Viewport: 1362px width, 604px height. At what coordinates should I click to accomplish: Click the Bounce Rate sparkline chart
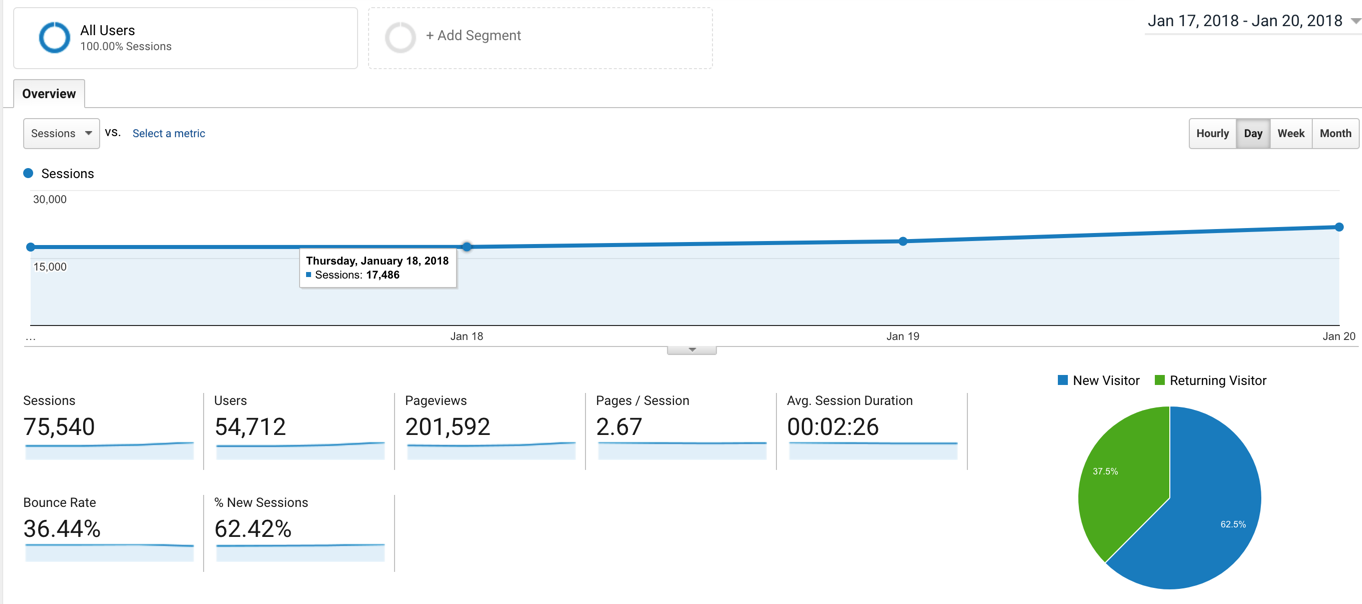point(108,552)
